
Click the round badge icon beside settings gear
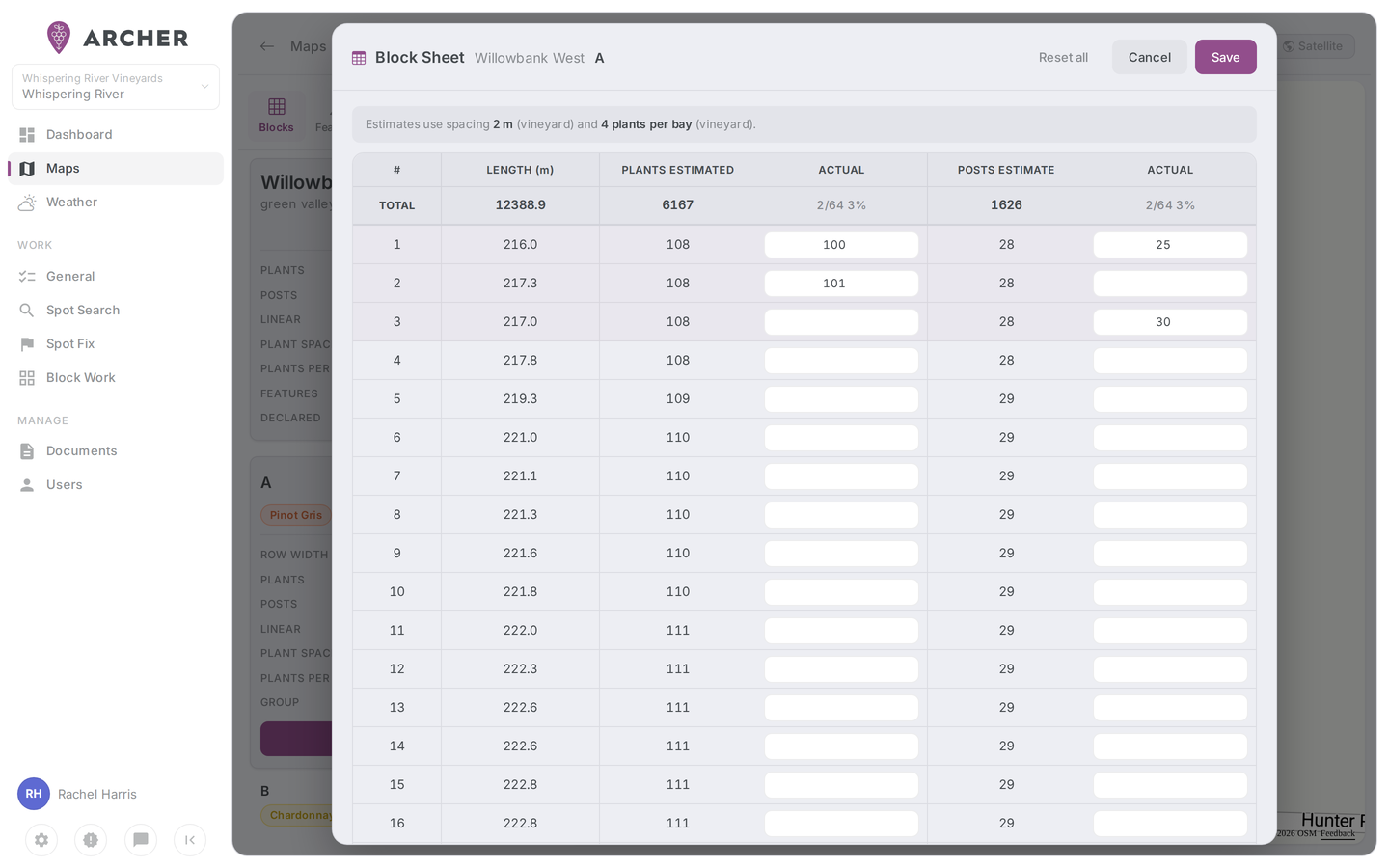click(x=91, y=840)
